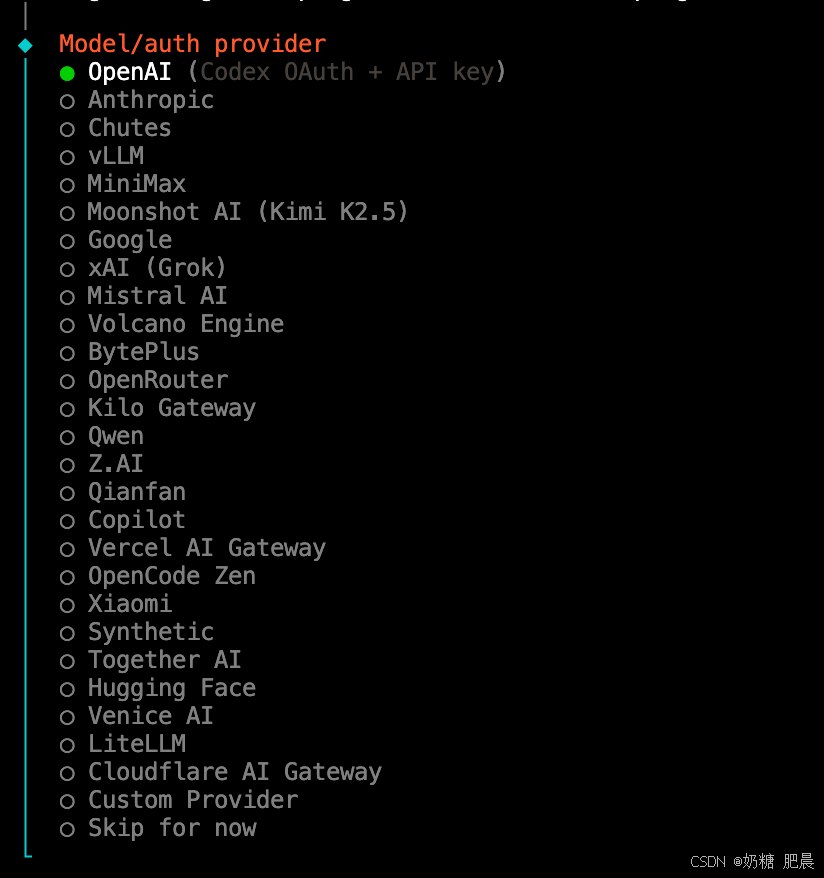The height and width of the screenshot is (878, 824).
Task: Choose xAI (Grok) option
Action: coord(143,268)
